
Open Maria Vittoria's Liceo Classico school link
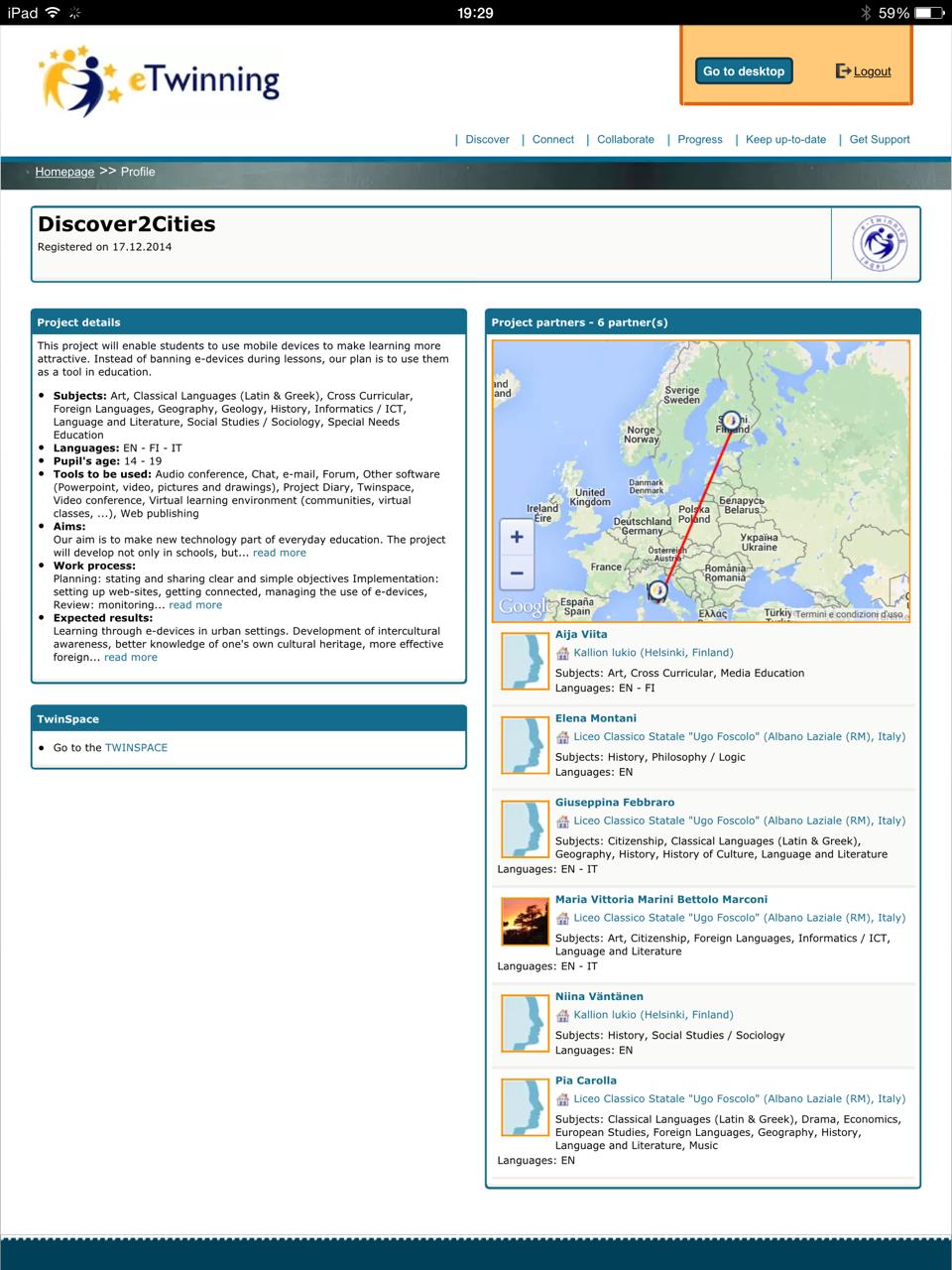(740, 919)
